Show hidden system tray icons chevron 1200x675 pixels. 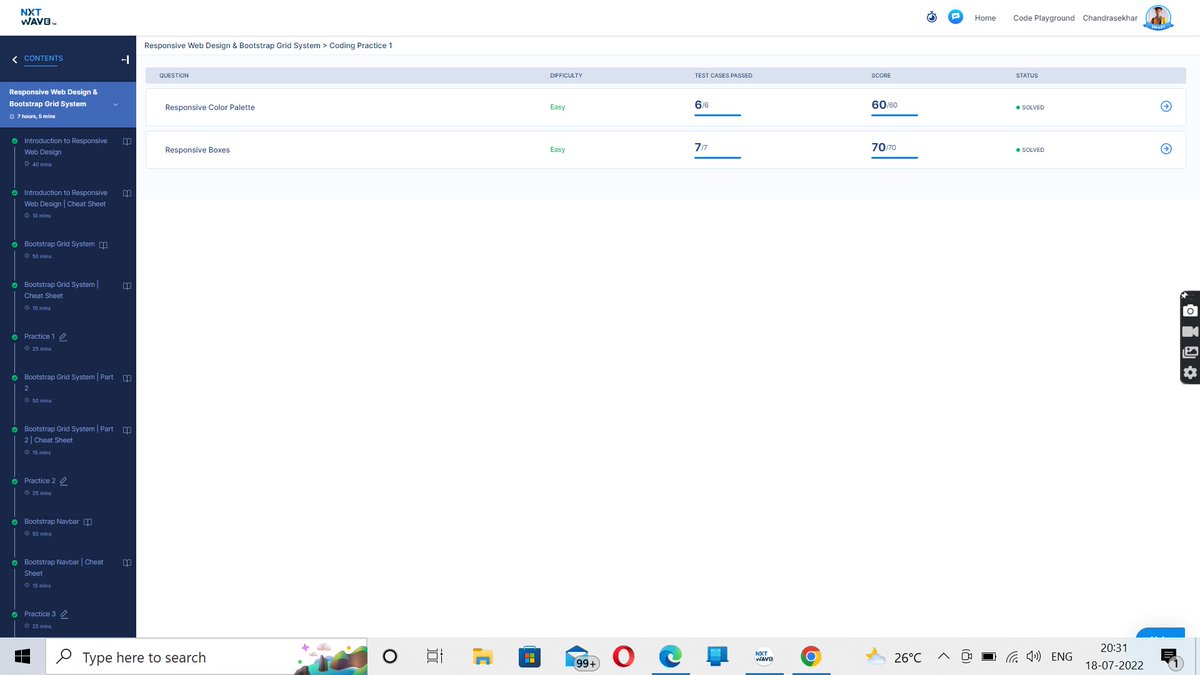point(943,657)
